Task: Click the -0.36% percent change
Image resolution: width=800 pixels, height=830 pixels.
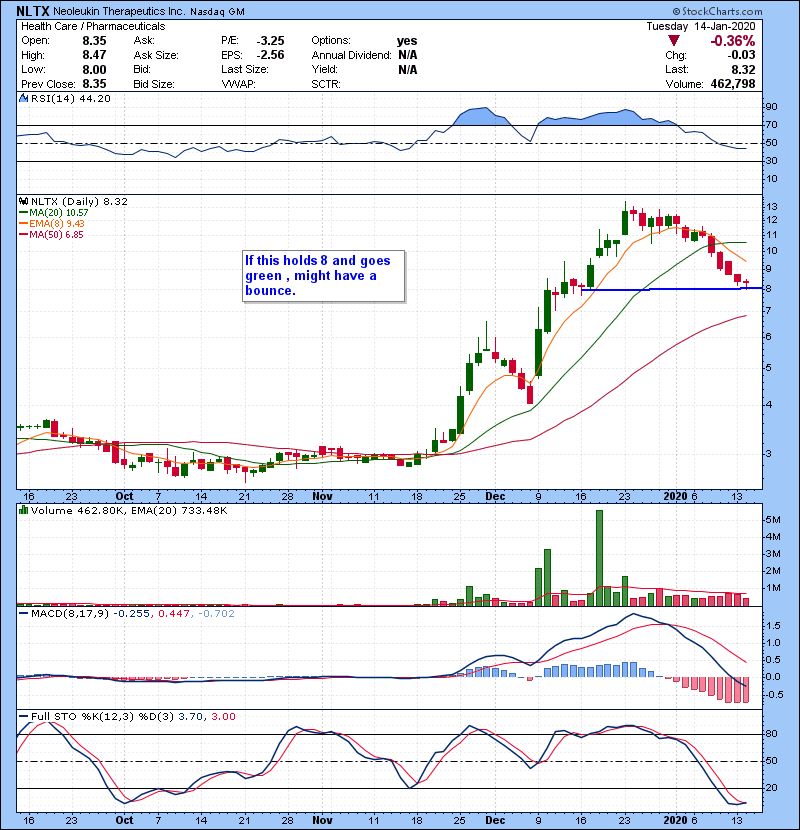Action: (733, 41)
